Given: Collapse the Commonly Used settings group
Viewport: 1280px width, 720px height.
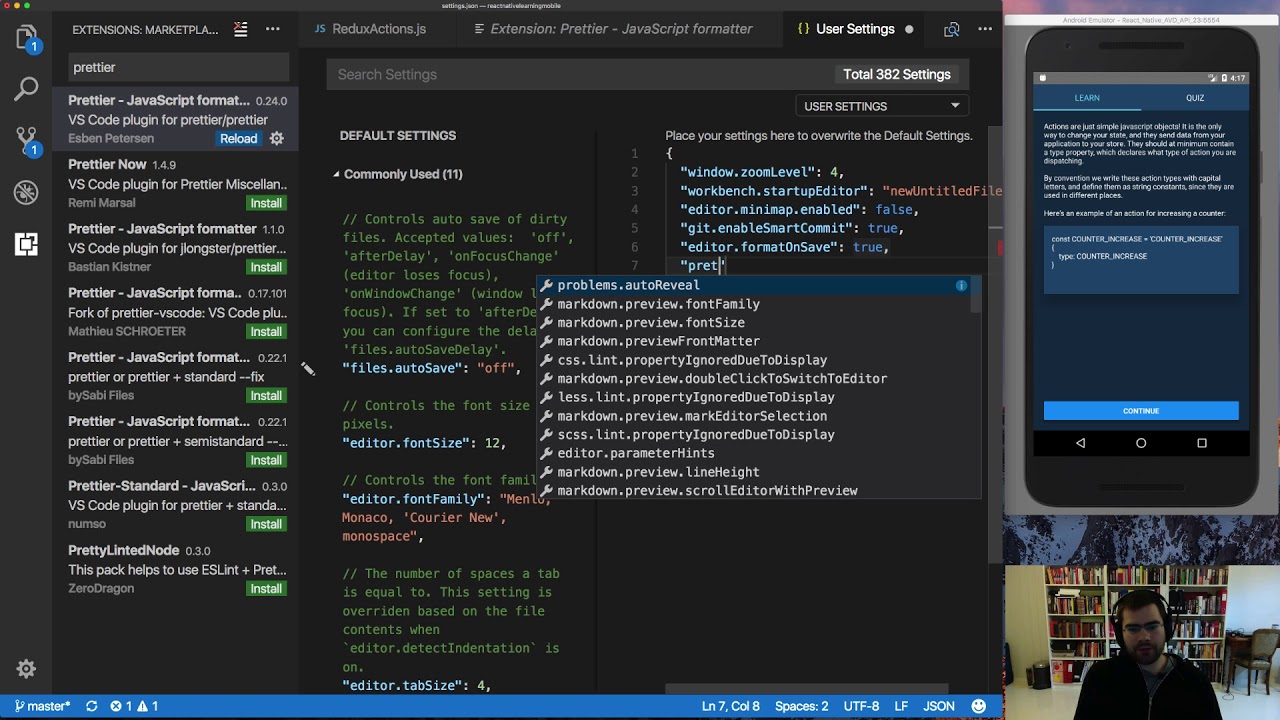Looking at the screenshot, I should tap(336, 174).
